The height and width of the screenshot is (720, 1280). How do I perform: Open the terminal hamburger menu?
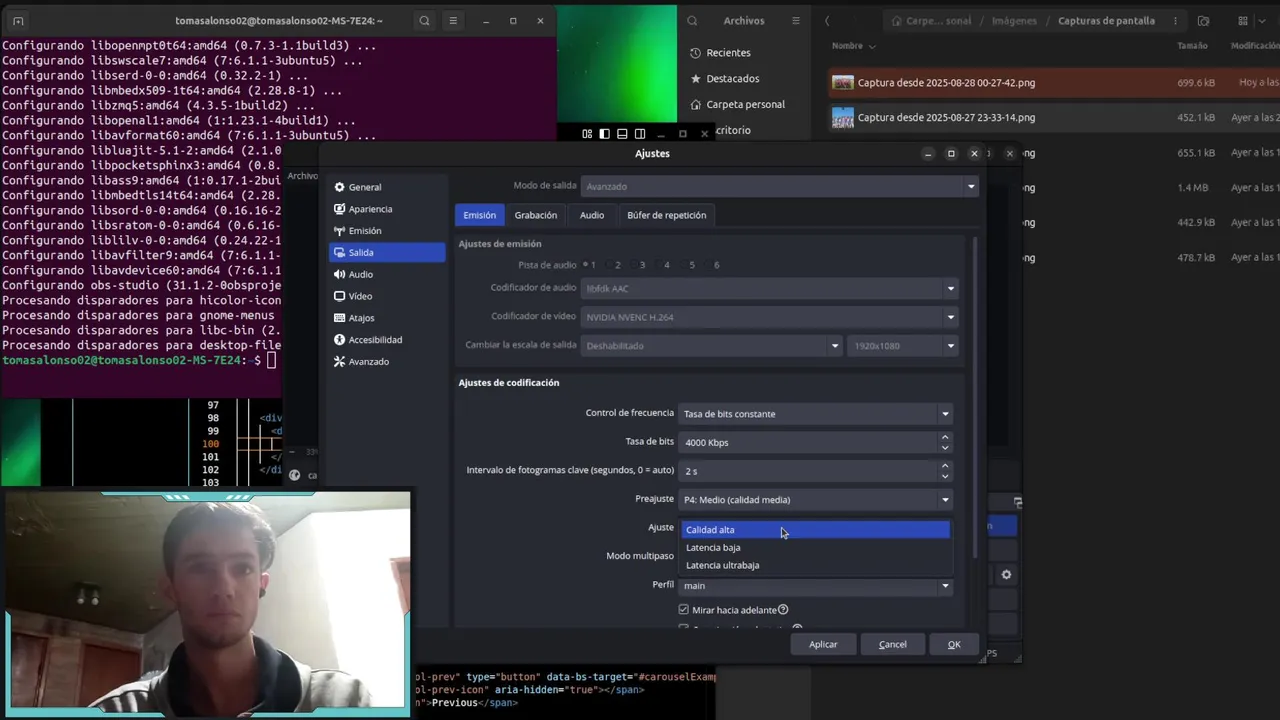tap(453, 21)
